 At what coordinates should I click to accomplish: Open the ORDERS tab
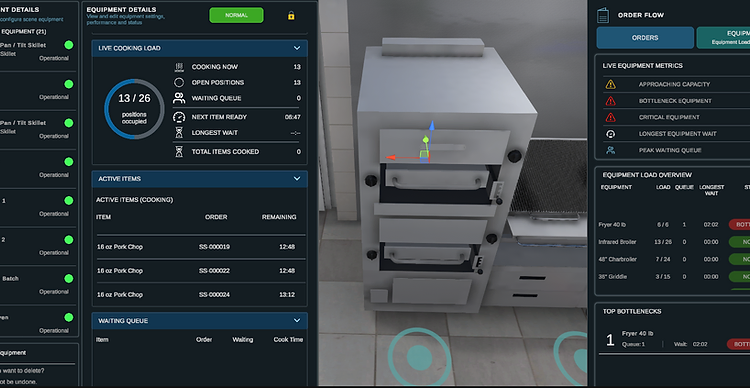(645, 38)
